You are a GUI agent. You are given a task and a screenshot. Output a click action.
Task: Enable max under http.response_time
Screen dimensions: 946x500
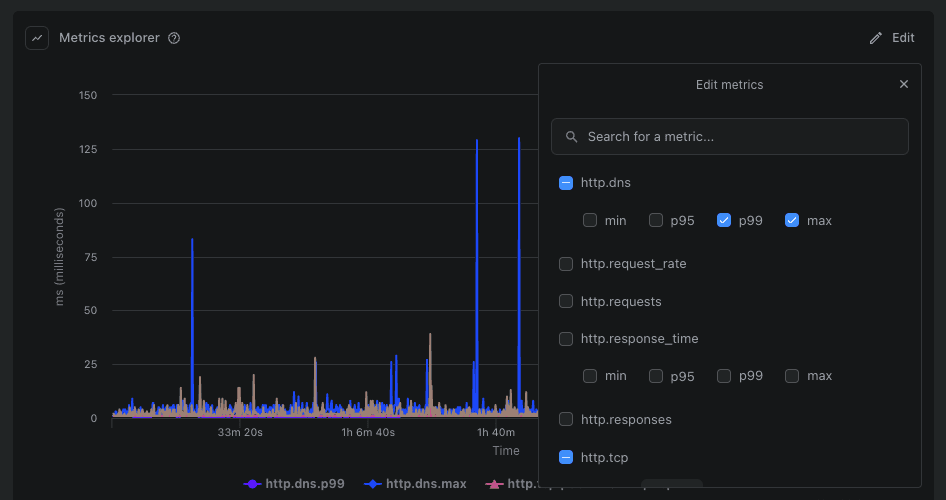click(792, 376)
